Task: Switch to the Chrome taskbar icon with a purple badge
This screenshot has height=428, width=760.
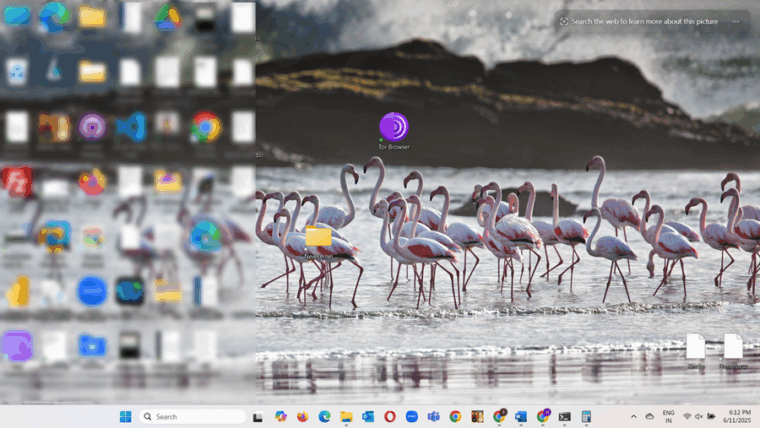Action: click(x=543, y=416)
